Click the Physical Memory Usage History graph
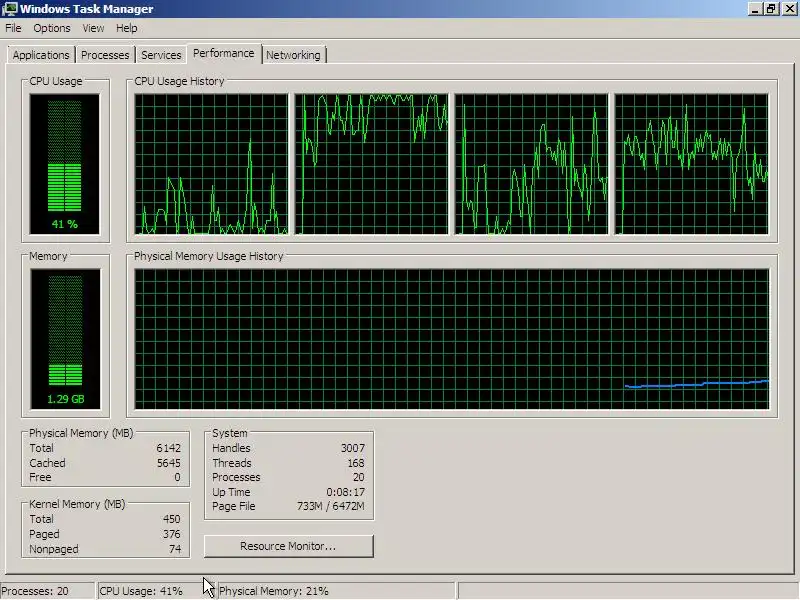800x600 pixels. click(x=452, y=339)
